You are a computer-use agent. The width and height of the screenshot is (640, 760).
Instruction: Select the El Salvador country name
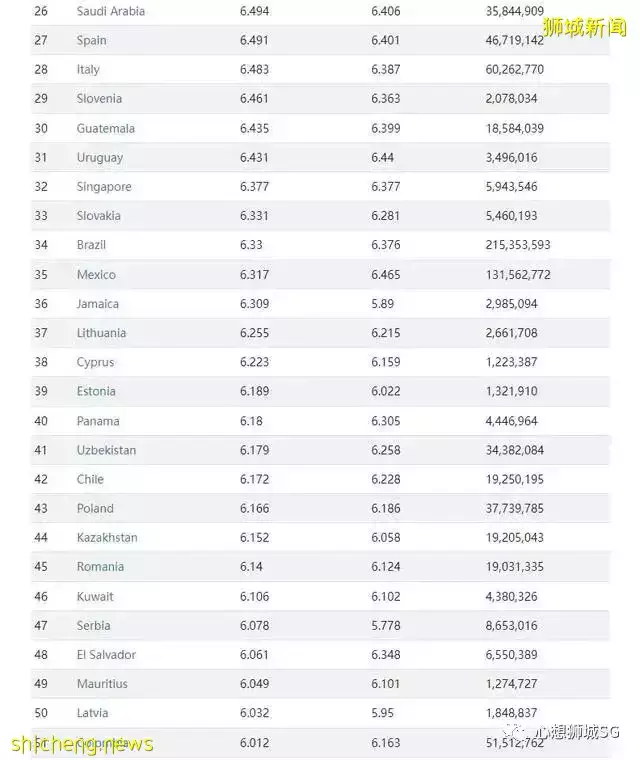(106, 655)
